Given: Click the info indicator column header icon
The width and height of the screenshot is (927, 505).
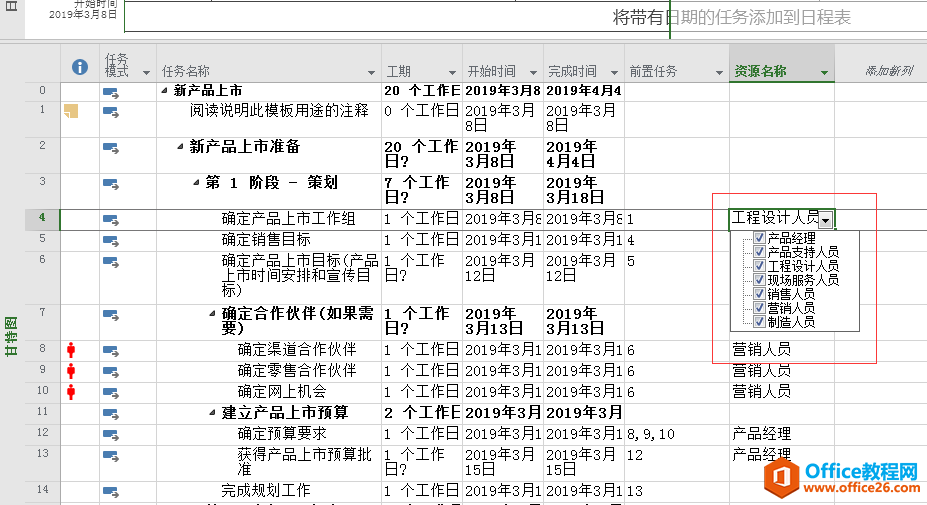Looking at the screenshot, I should (x=80, y=67).
